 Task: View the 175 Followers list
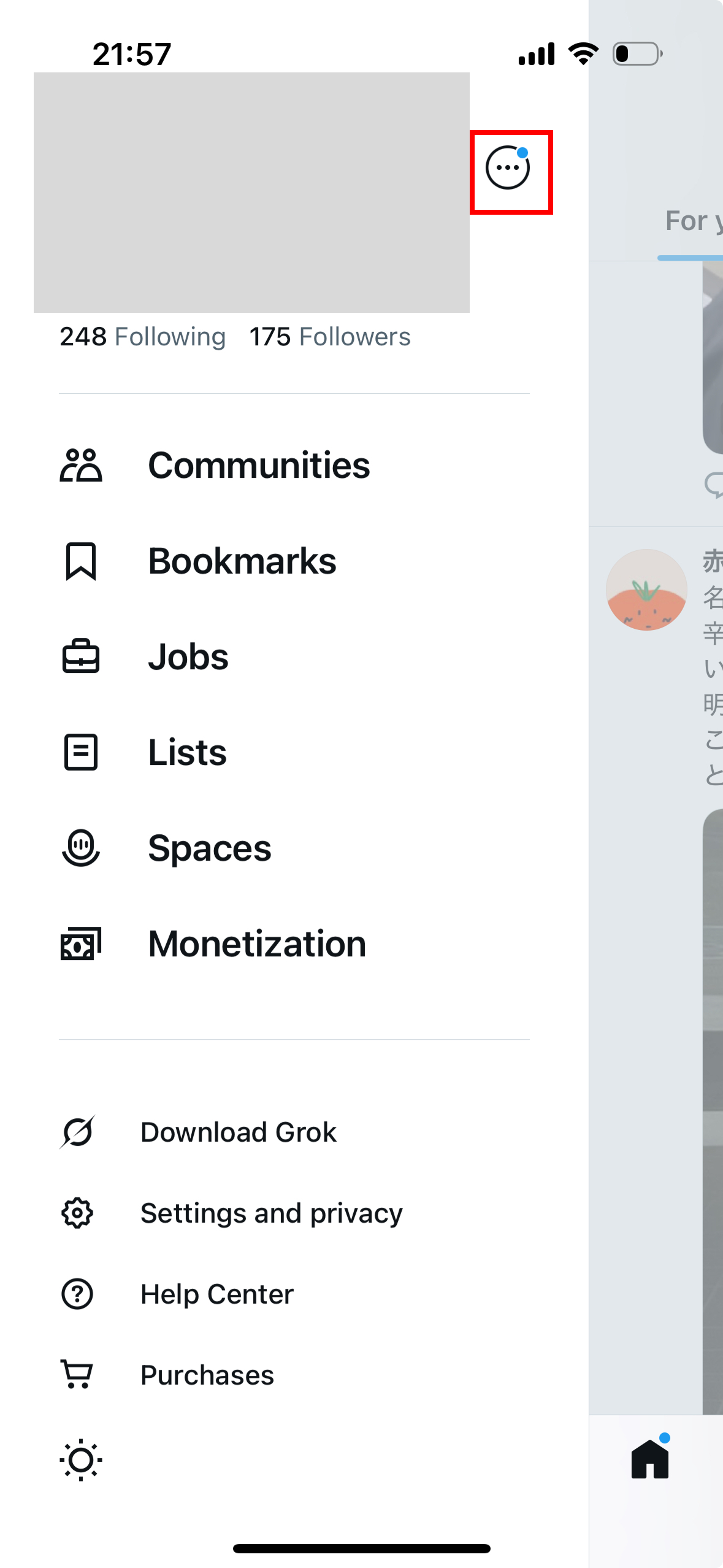(x=330, y=337)
